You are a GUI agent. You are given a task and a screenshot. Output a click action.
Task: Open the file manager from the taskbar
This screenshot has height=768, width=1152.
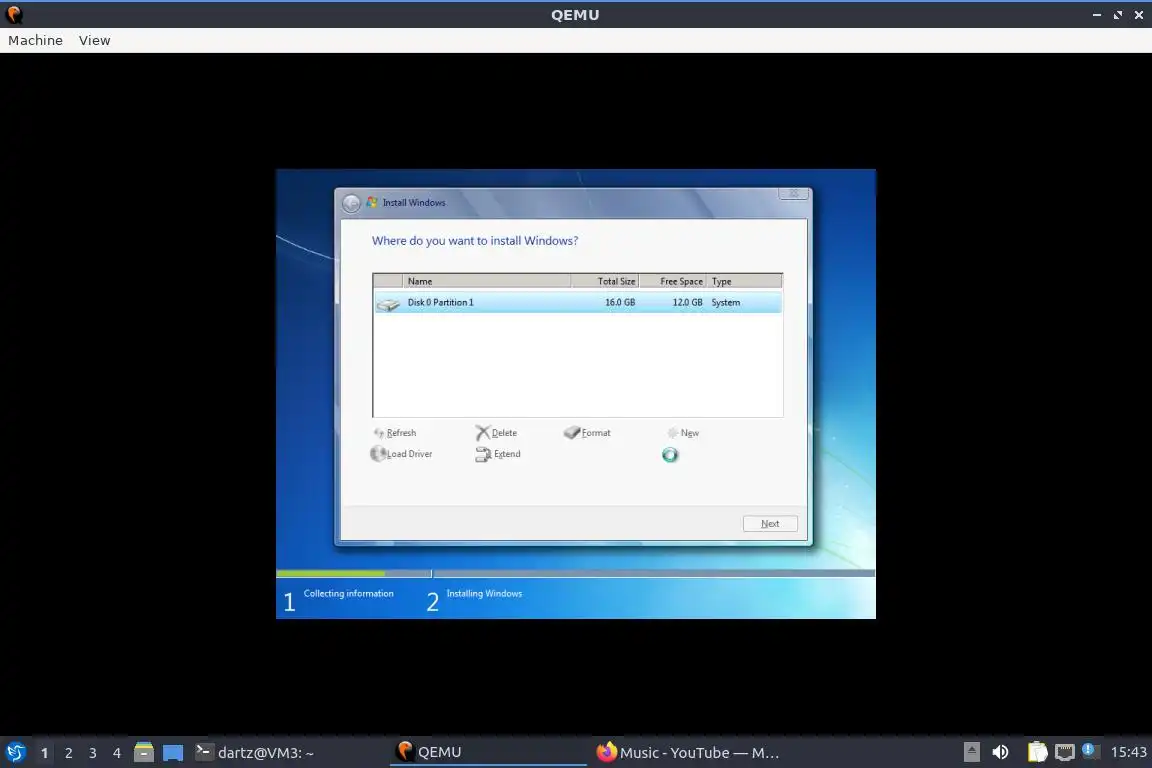[144, 752]
